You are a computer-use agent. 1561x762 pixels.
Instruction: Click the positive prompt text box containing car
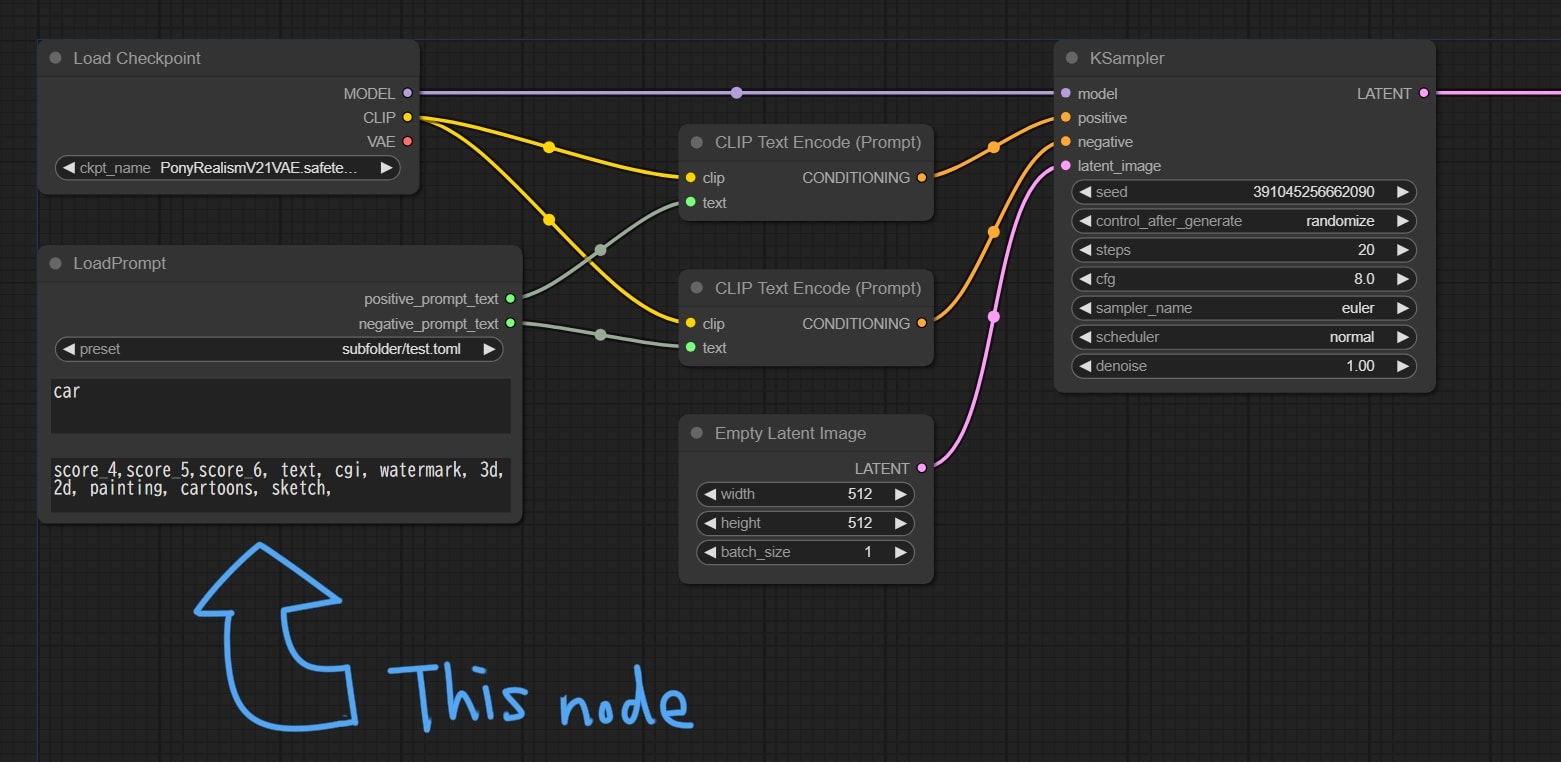281,406
